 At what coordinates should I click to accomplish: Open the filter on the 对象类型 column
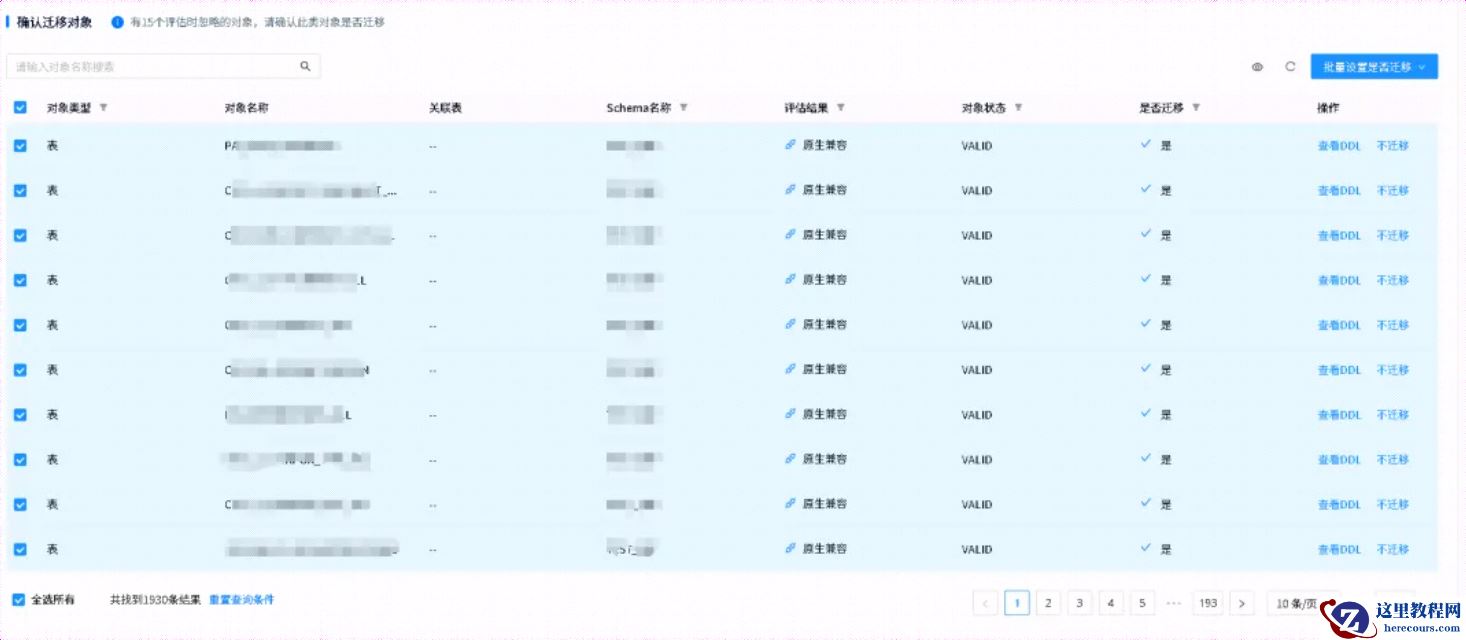103,108
